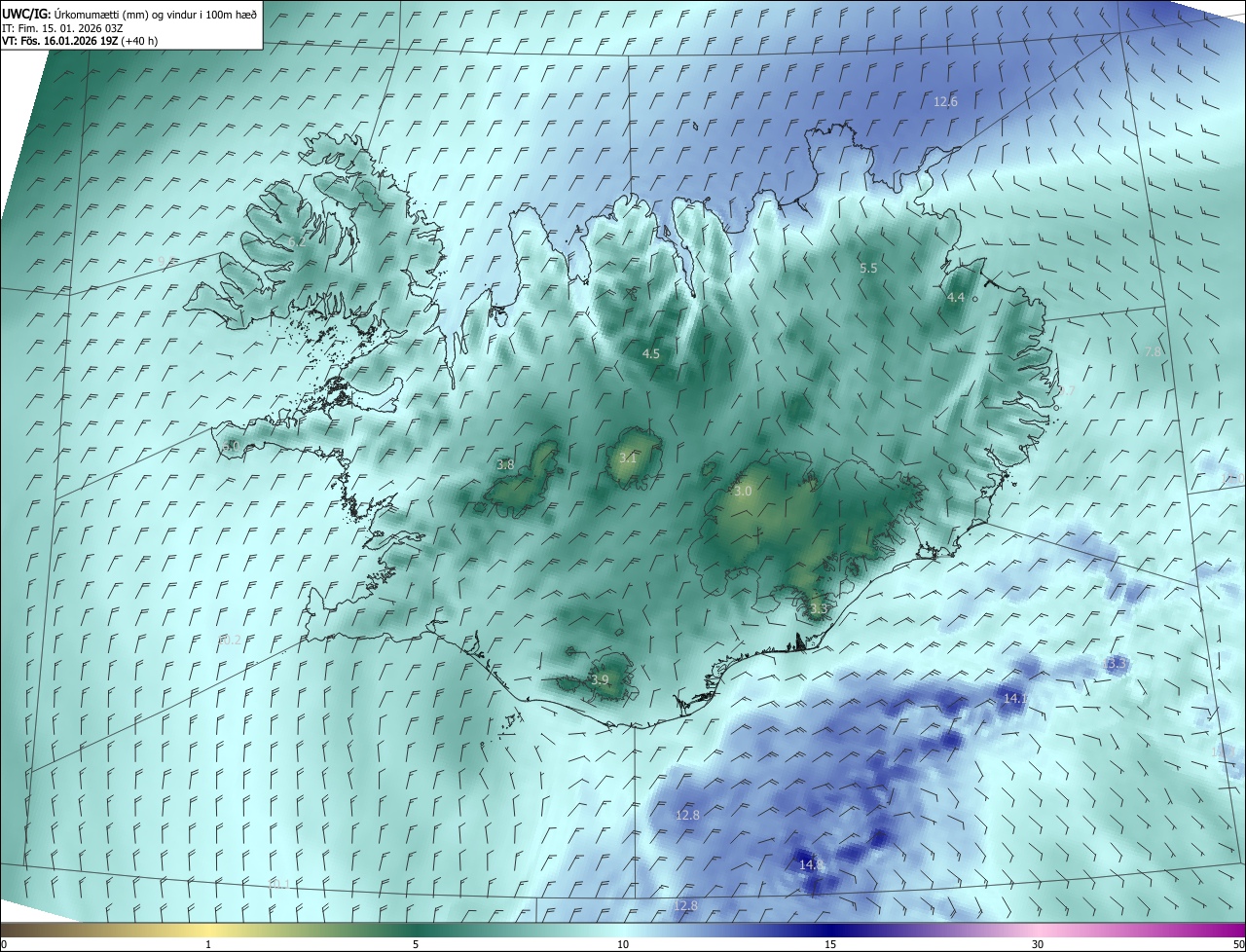This screenshot has height=952, width=1246.
Task: Click the 10.2 value over the sea southwest of Iceland
Action: (x=230, y=640)
